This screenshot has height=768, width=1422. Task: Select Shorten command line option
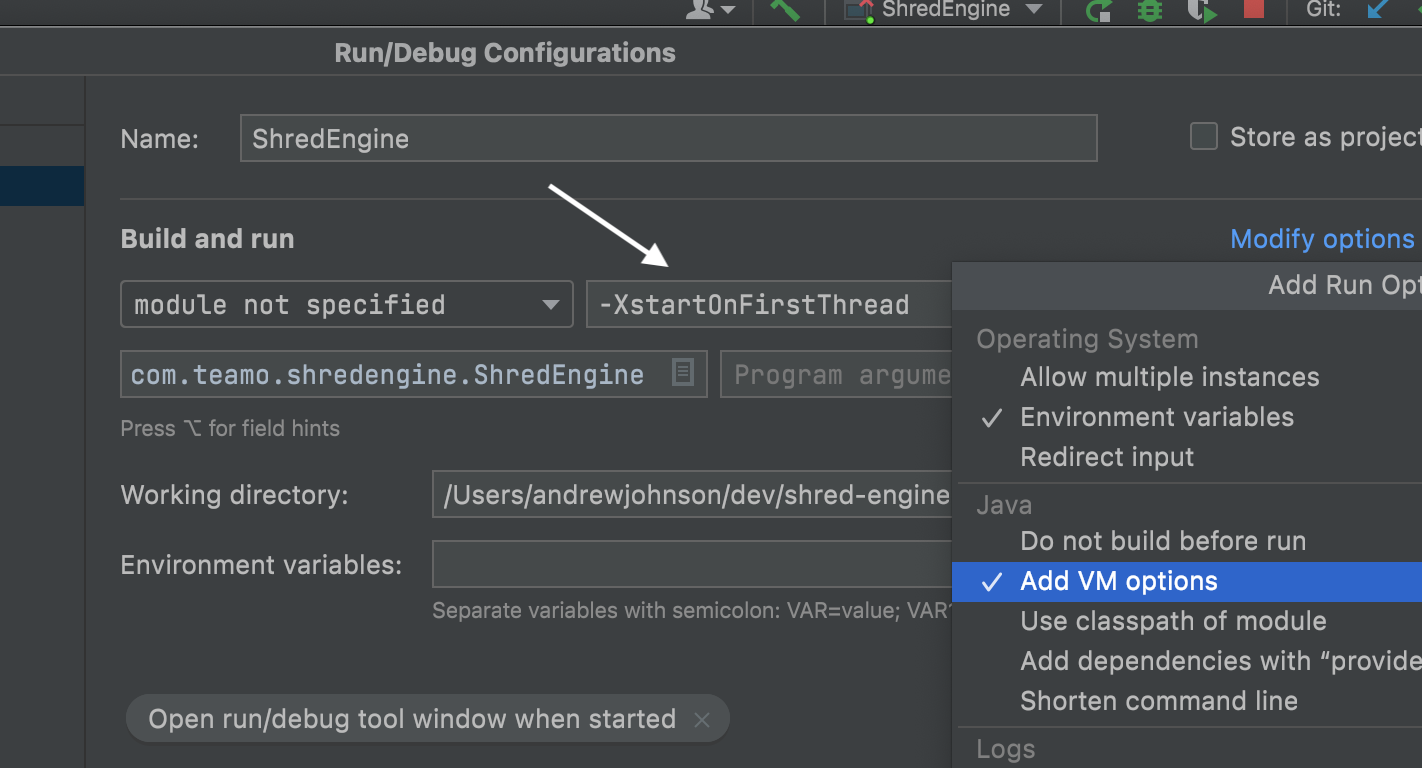[x=1189, y=701]
